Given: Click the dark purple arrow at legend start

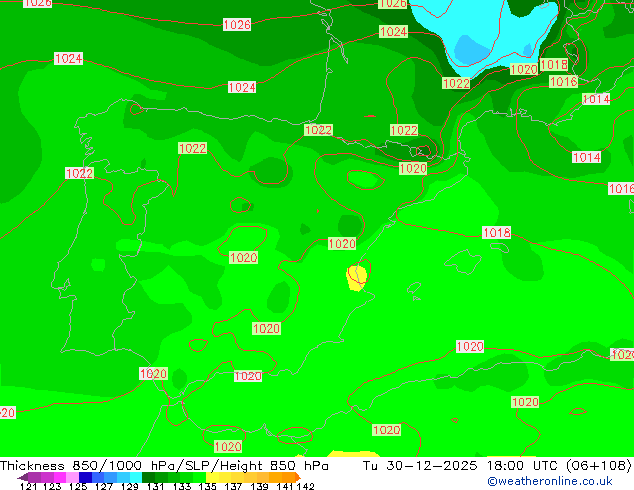Looking at the screenshot, I should point(23,477).
